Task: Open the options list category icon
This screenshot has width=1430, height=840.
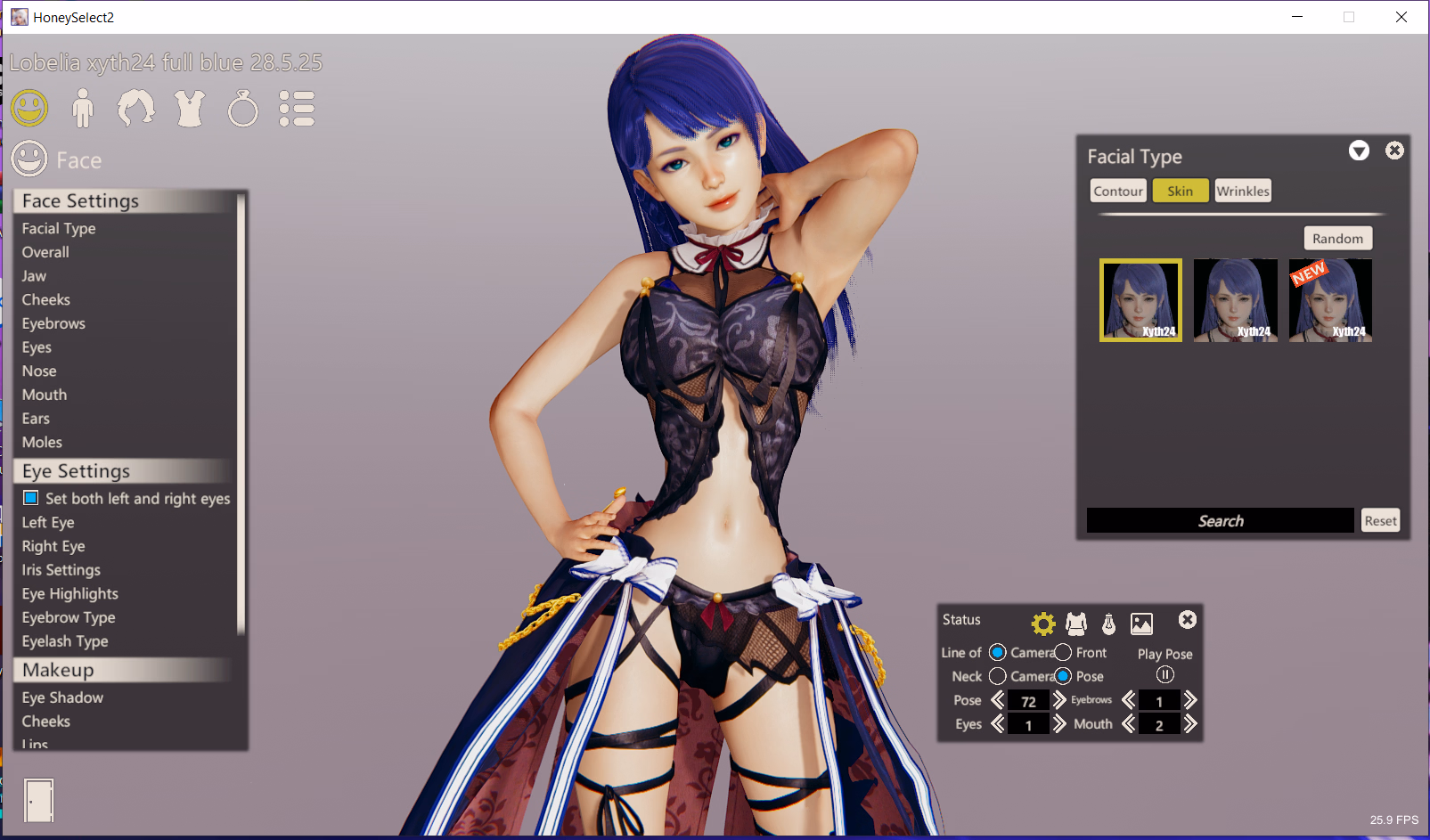Action: tap(297, 109)
